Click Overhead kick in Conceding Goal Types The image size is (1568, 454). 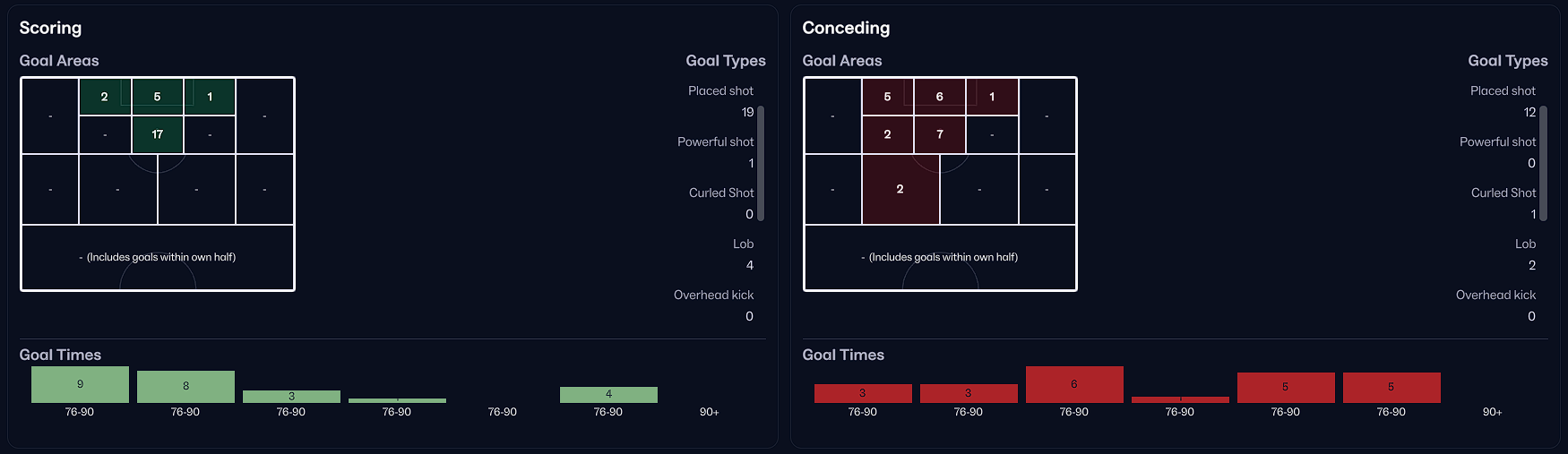[x=1495, y=296]
